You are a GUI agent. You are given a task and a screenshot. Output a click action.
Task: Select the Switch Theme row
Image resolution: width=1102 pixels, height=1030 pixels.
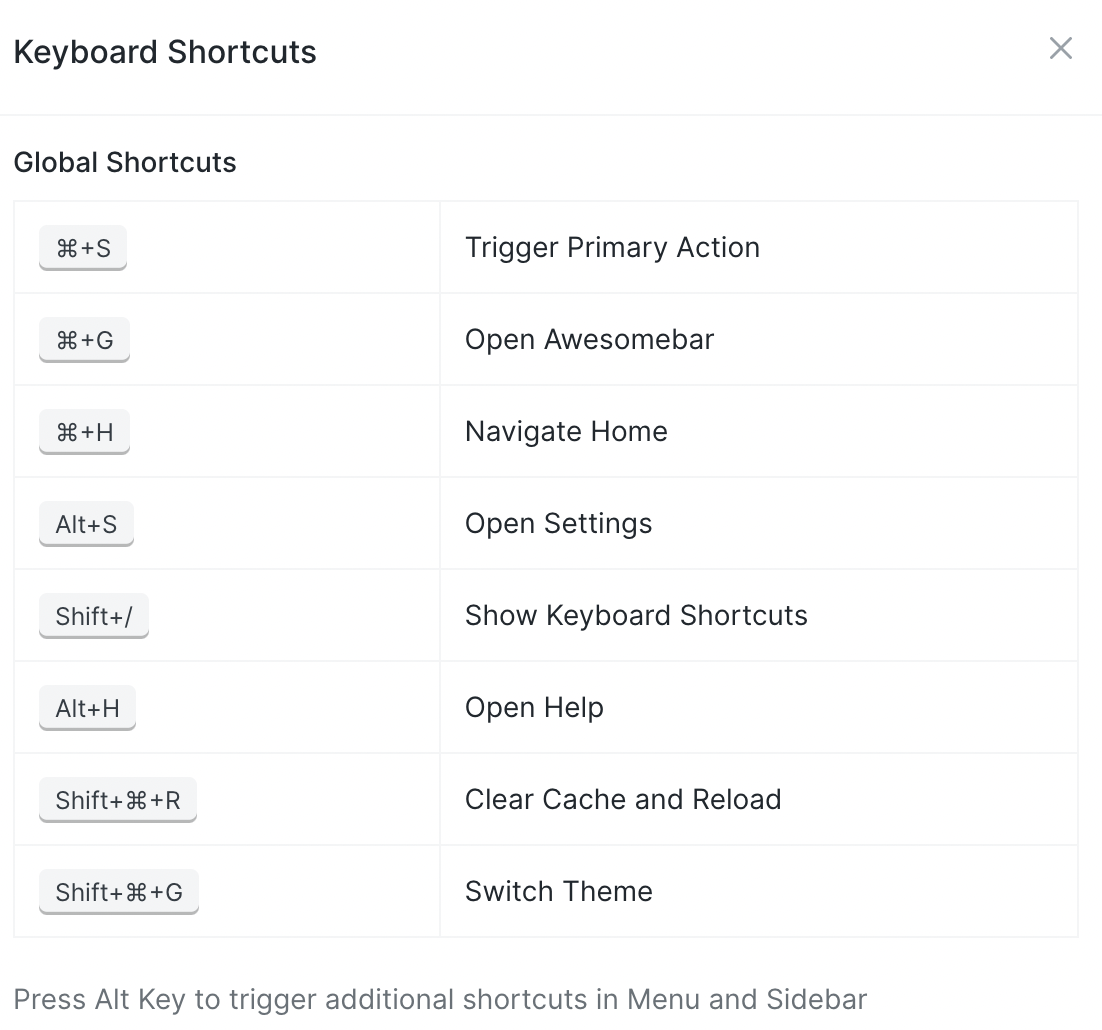(558, 891)
